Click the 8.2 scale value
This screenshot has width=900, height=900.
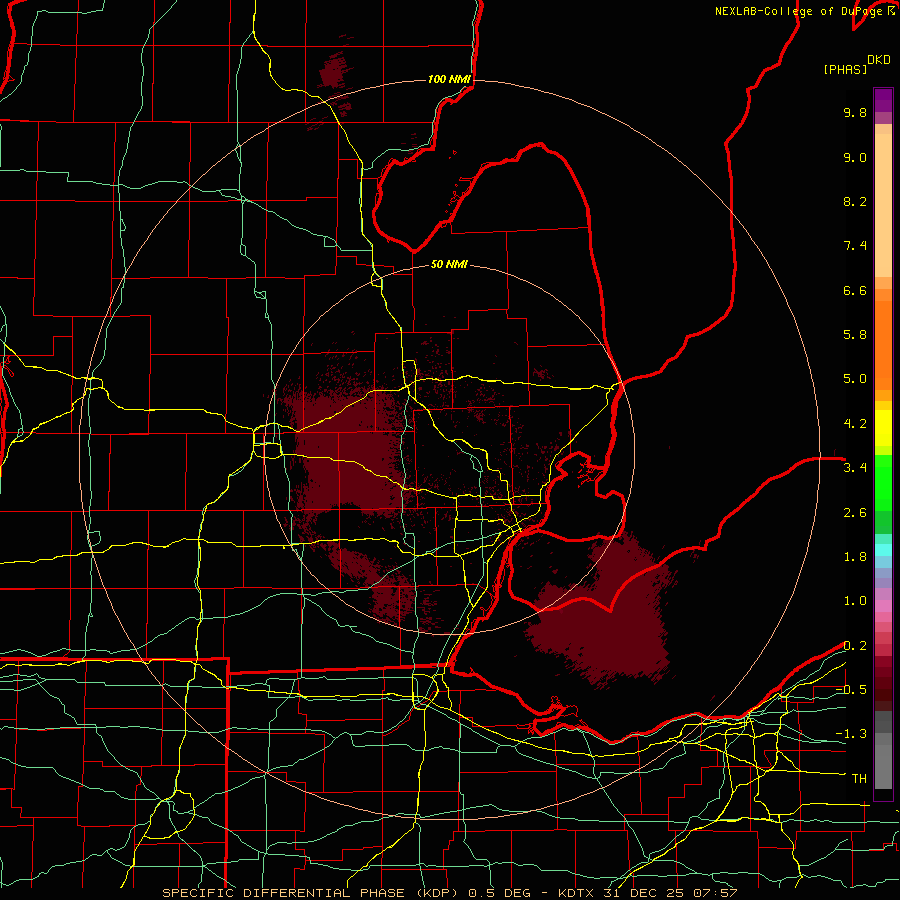(855, 201)
